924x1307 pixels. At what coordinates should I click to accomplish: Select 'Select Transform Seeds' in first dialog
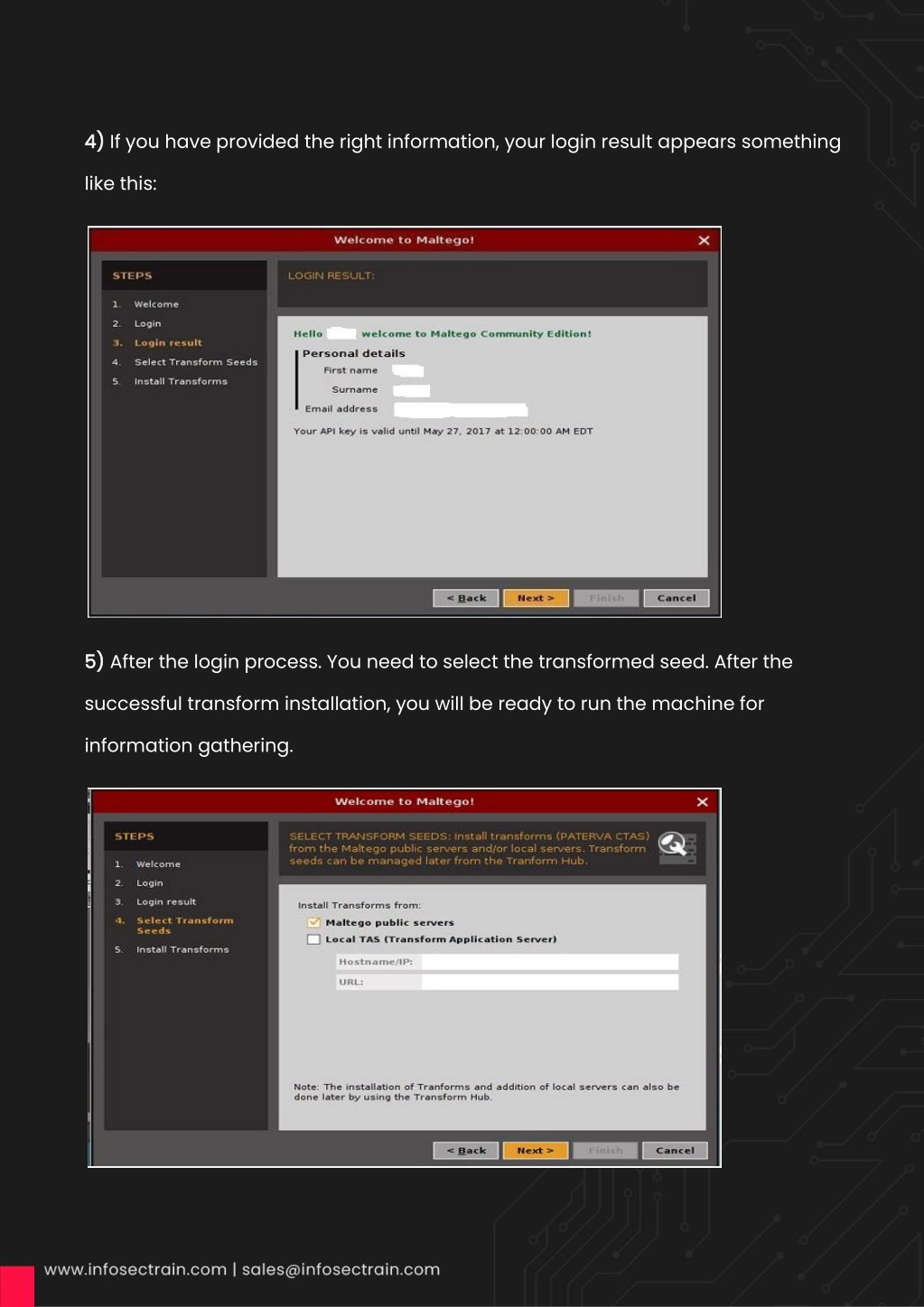[x=196, y=362]
